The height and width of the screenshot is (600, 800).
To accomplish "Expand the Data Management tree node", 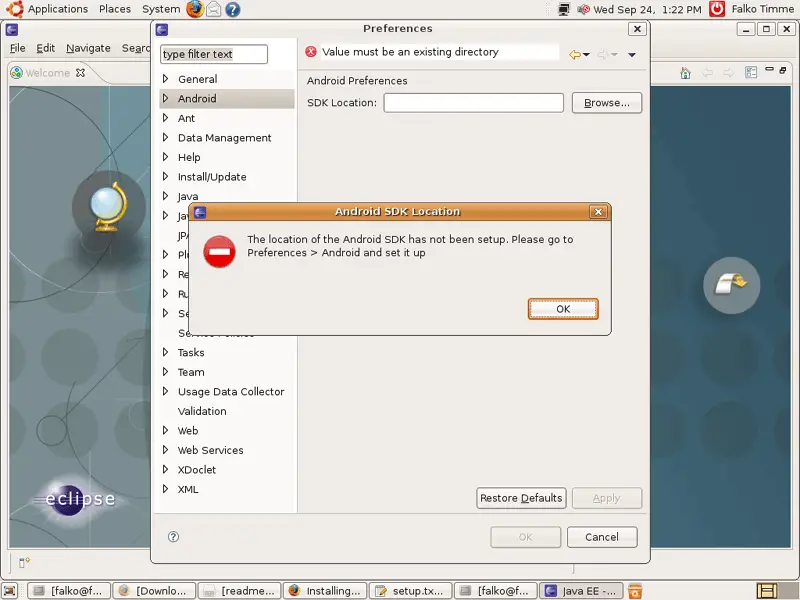I will (166, 138).
